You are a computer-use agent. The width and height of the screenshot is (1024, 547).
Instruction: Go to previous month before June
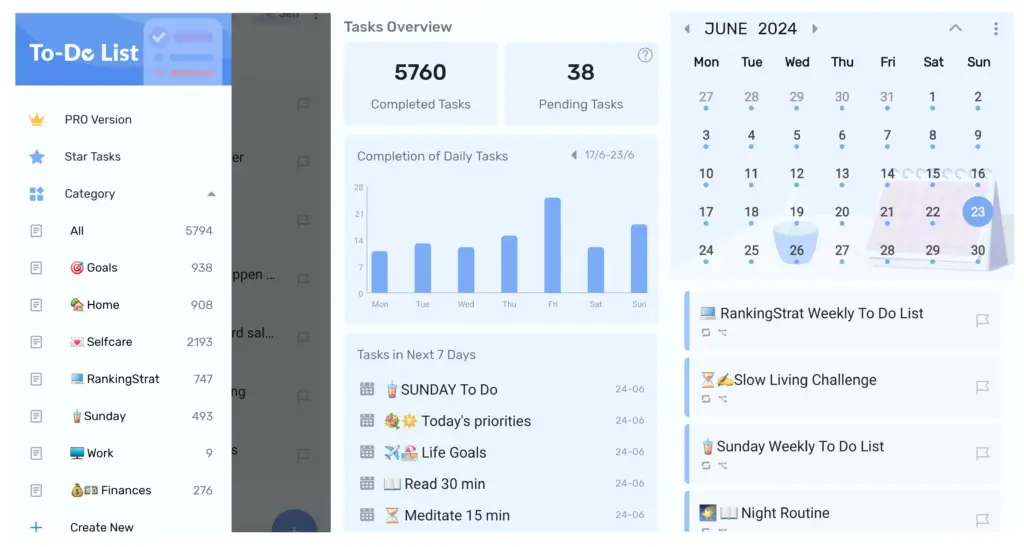pyautogui.click(x=687, y=29)
